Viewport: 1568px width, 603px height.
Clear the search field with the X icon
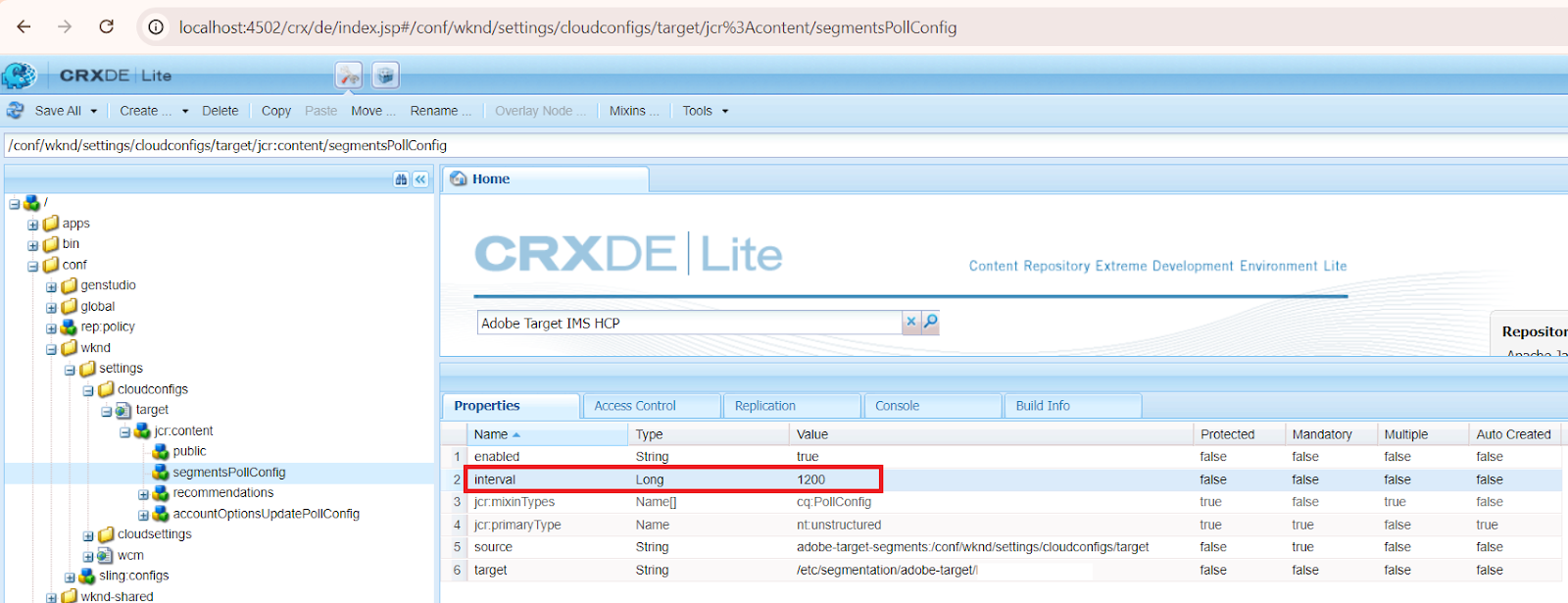910,322
